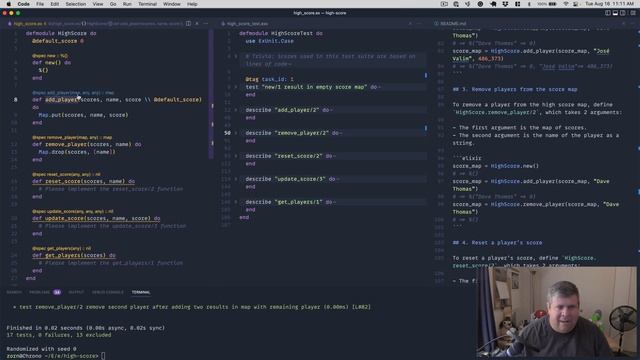Toggle the bottom panel layout icon

point(615,13)
